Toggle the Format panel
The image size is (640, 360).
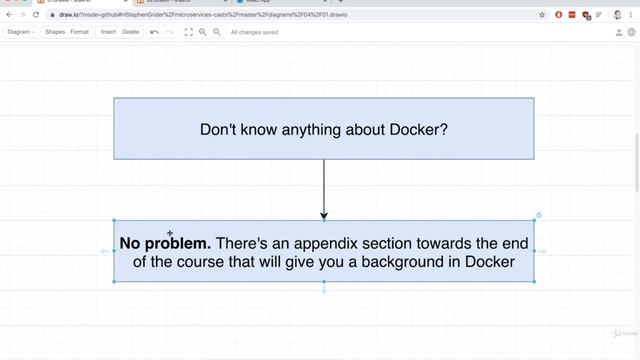(80, 32)
